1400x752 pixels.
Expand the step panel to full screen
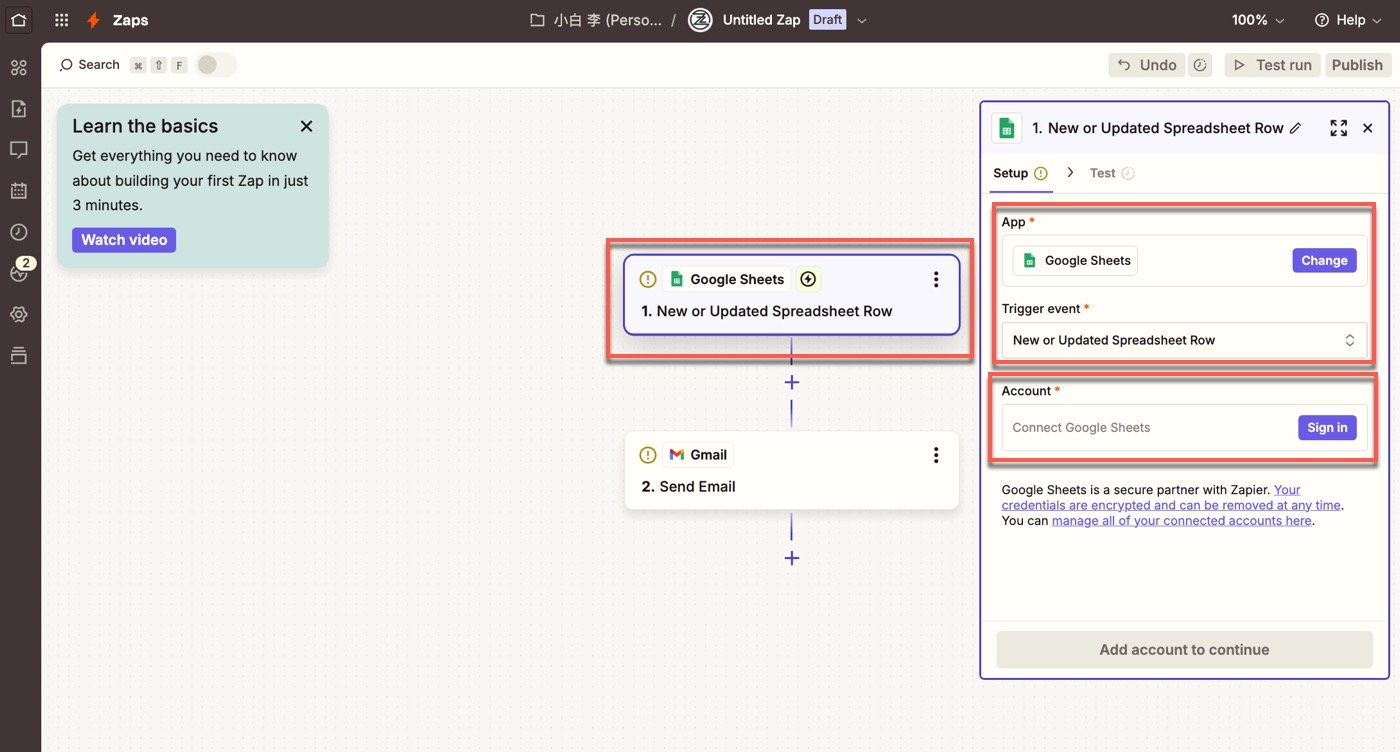1339,128
